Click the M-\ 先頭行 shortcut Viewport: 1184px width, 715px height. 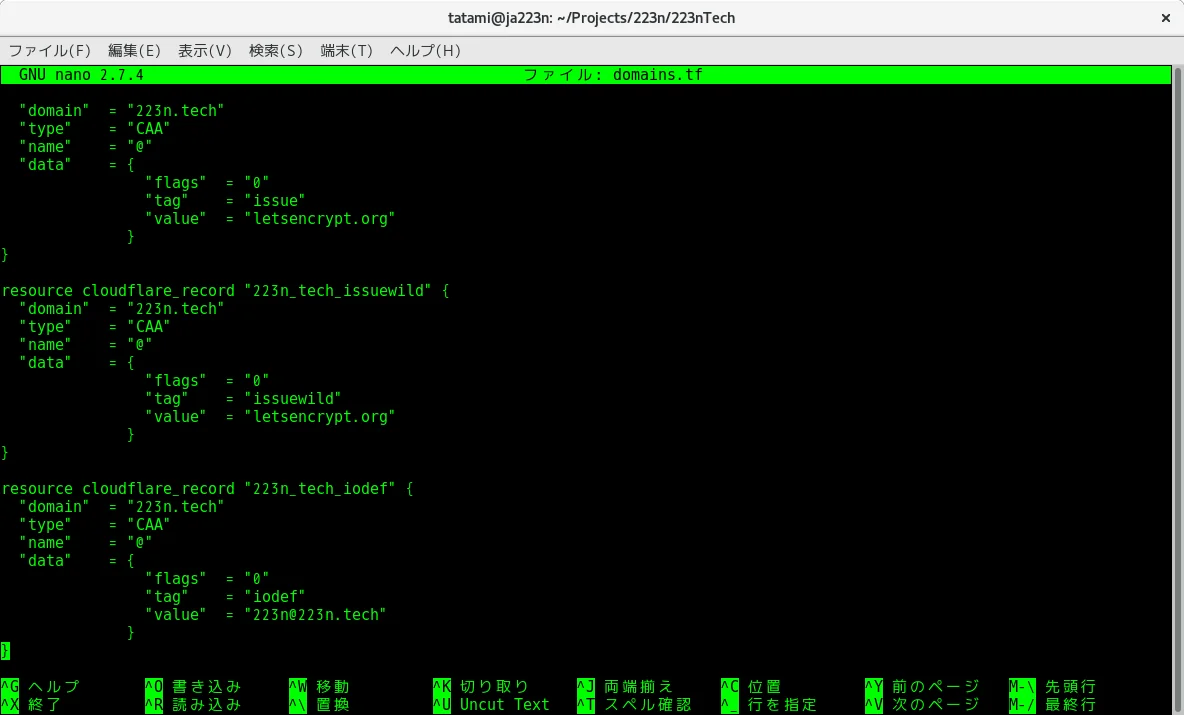1053,686
